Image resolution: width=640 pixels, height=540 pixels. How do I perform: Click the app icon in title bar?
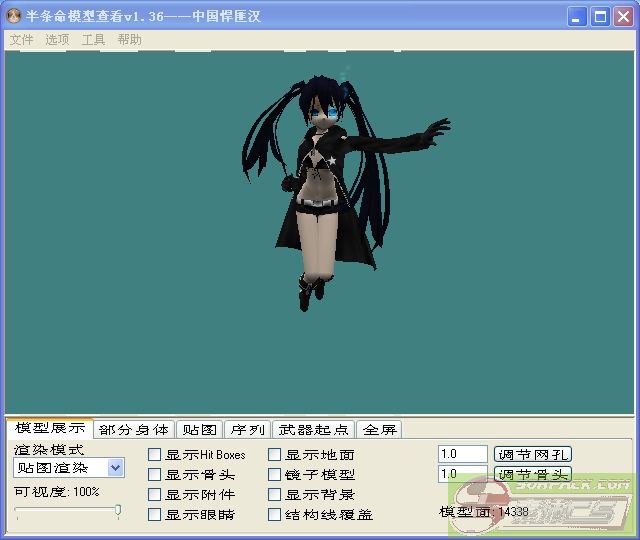point(14,16)
